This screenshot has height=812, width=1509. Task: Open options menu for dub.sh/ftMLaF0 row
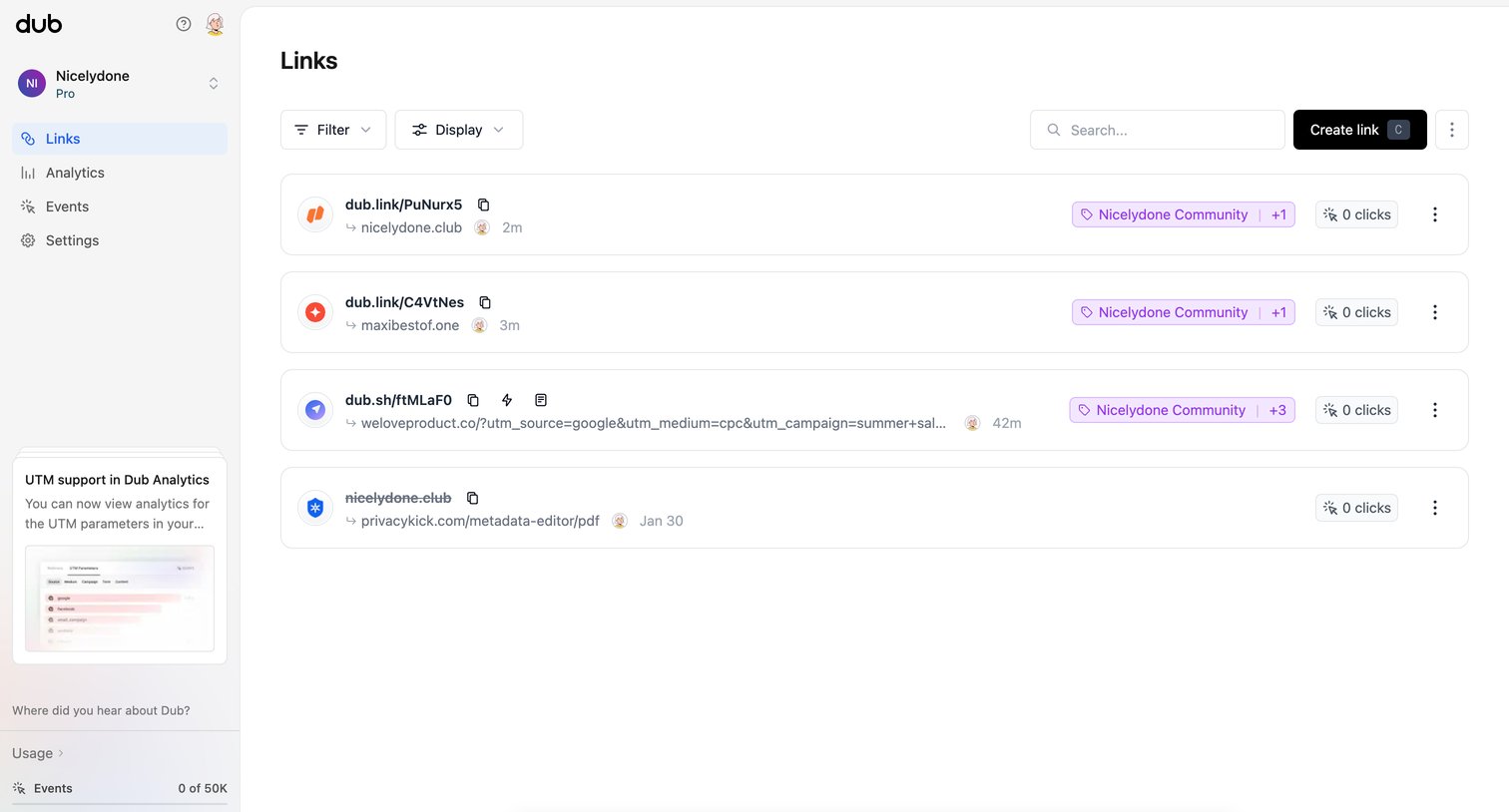[x=1435, y=410]
